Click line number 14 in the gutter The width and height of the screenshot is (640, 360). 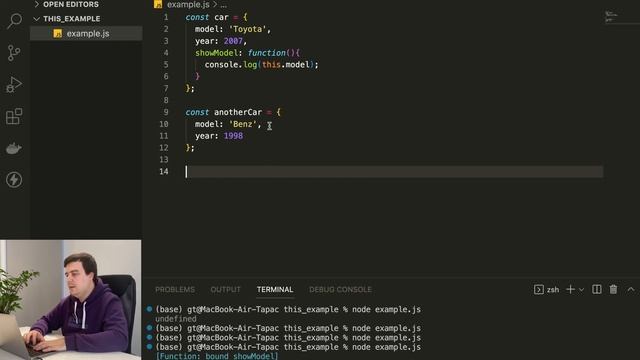164,171
